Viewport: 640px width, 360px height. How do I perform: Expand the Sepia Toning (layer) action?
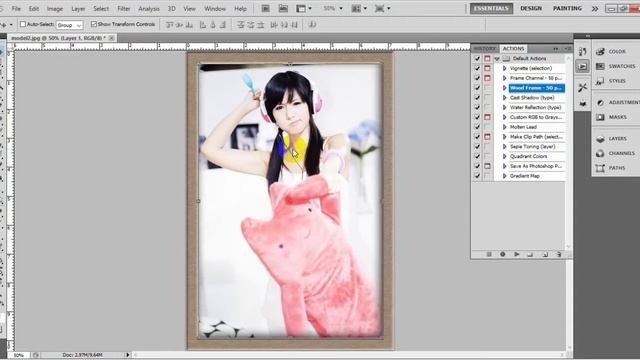tap(504, 147)
